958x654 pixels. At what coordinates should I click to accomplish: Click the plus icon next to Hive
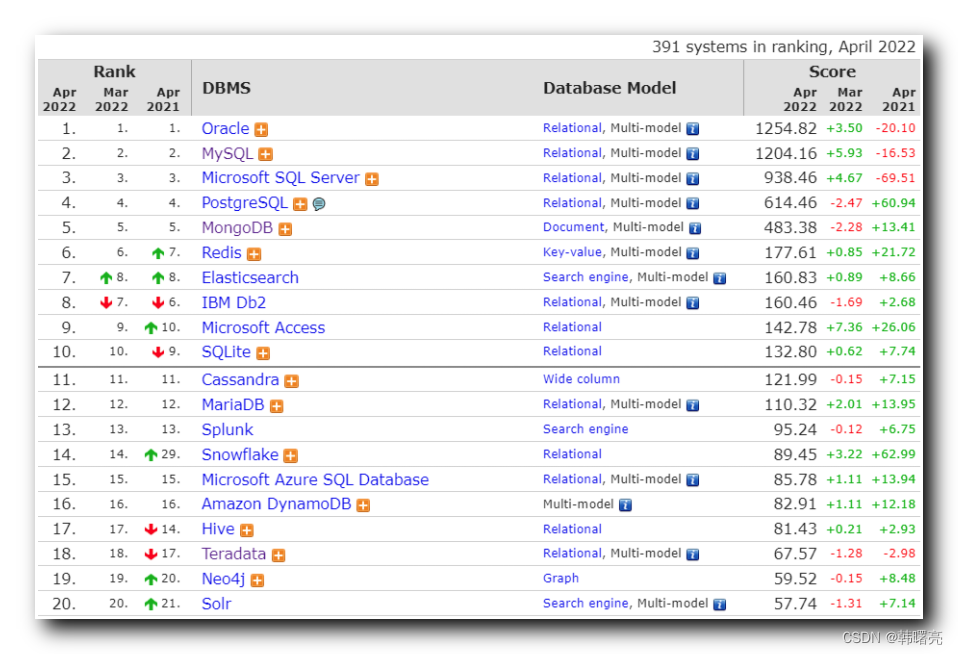246,531
